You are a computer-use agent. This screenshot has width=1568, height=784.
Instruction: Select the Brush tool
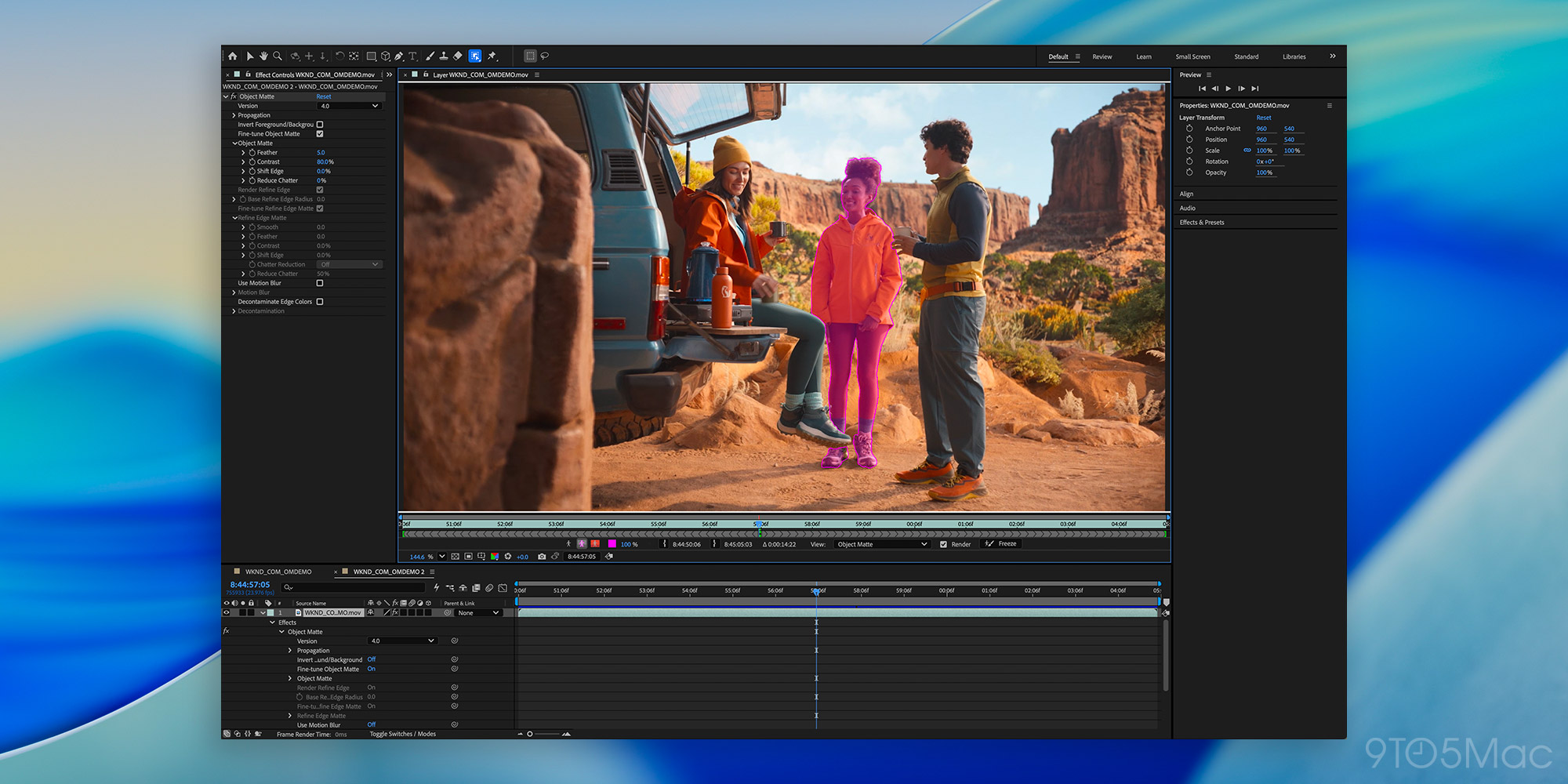(430, 56)
